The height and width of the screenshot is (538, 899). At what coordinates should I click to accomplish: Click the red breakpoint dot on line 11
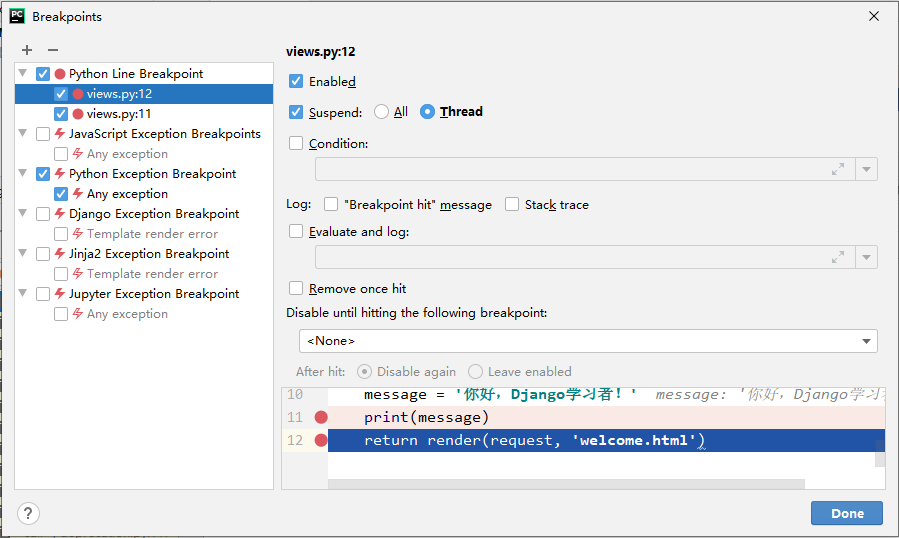pyautogui.click(x=321, y=417)
